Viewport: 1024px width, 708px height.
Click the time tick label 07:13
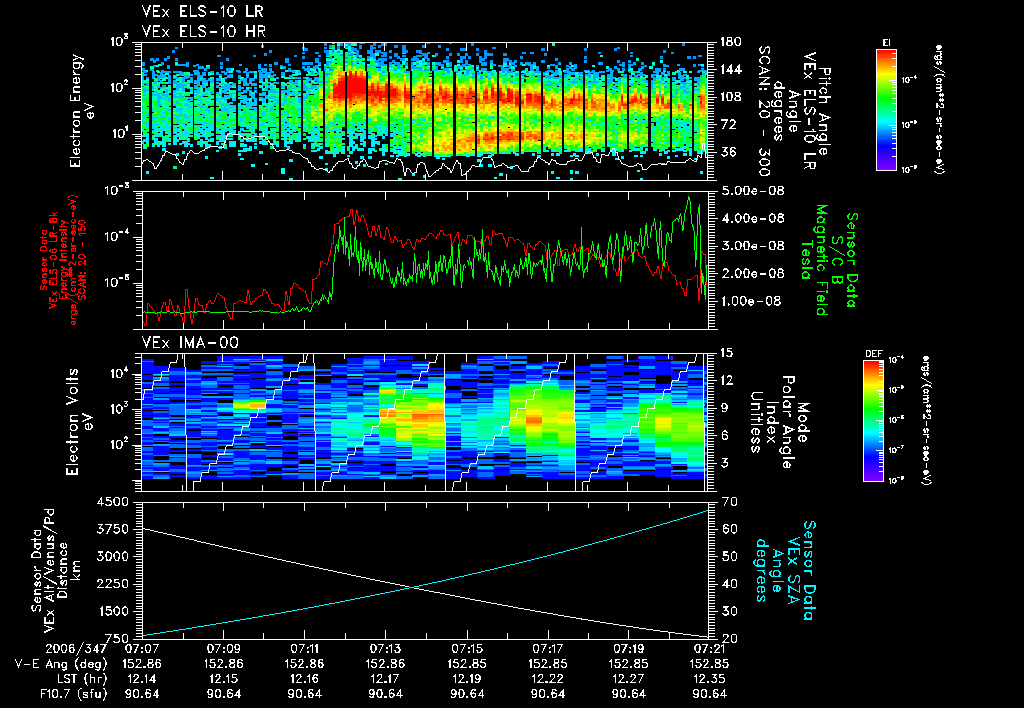[x=385, y=650]
